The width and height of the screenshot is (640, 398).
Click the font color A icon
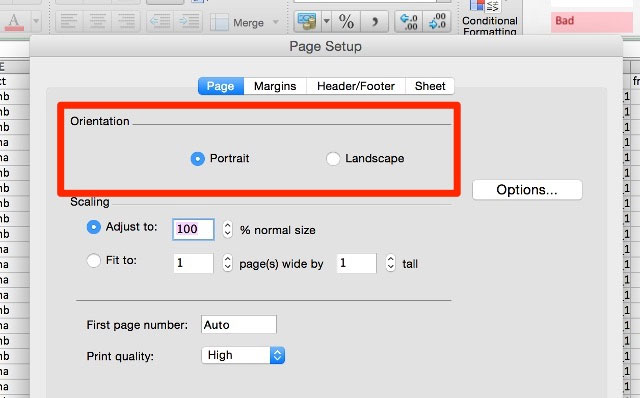[x=14, y=22]
